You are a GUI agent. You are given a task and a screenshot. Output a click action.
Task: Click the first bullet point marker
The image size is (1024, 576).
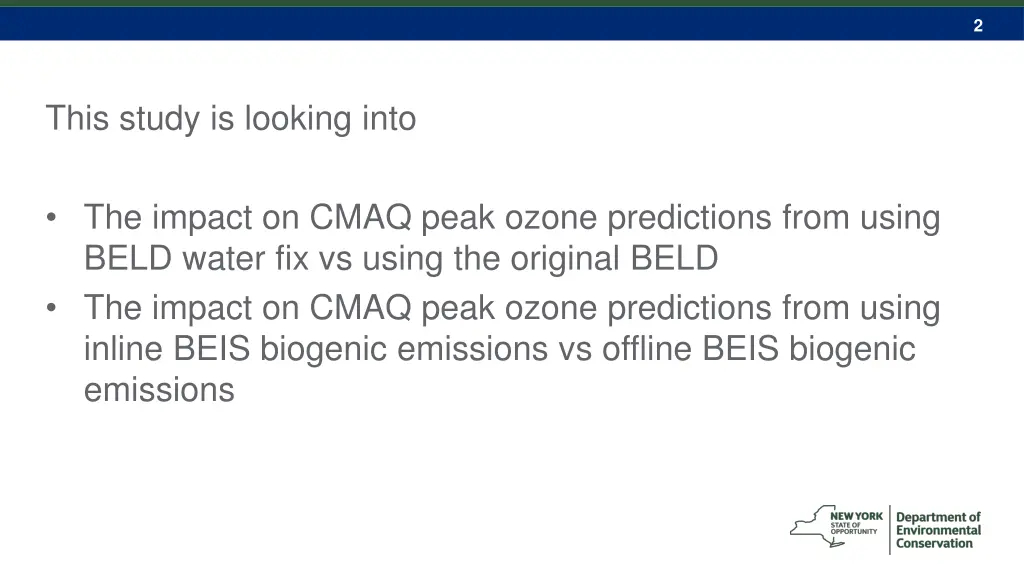pyautogui.click(x=52, y=217)
